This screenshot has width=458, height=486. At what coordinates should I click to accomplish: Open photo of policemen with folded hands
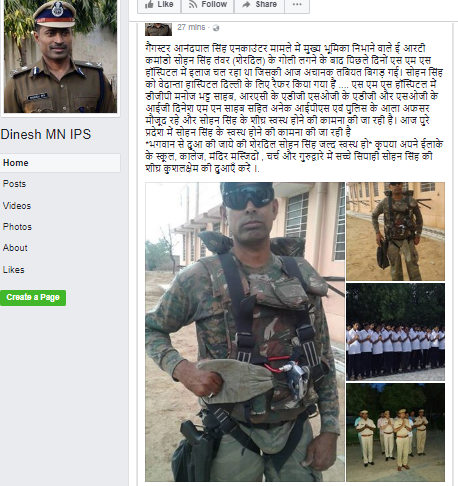point(395,432)
